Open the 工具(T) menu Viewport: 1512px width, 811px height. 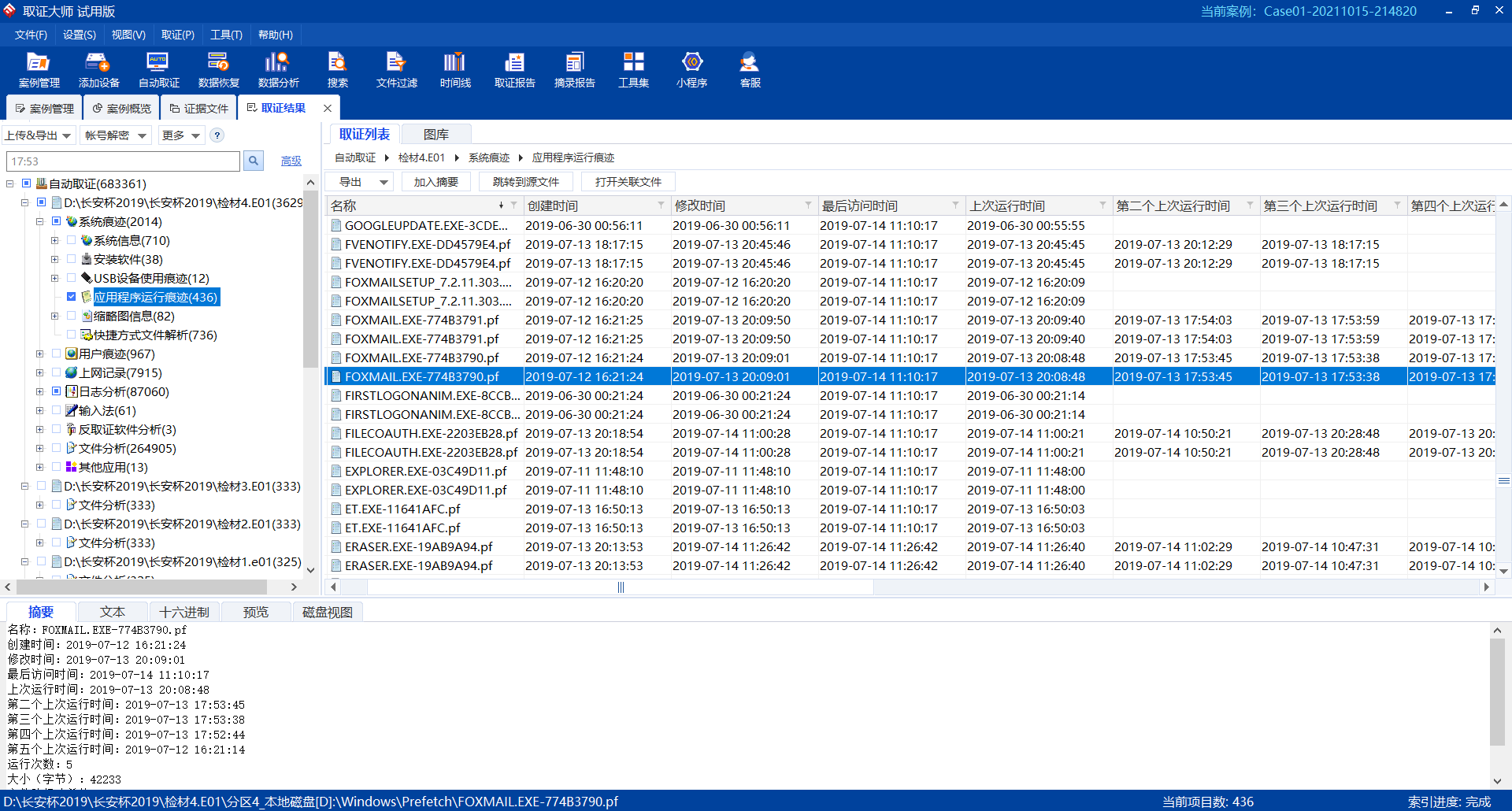pyautogui.click(x=226, y=35)
